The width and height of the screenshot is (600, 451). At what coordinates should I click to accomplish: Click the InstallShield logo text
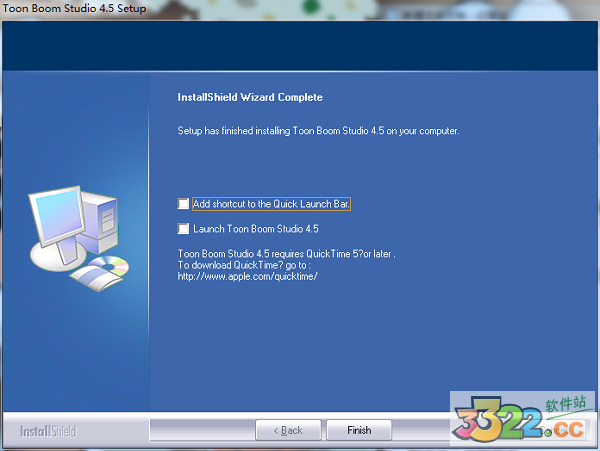tap(48, 431)
